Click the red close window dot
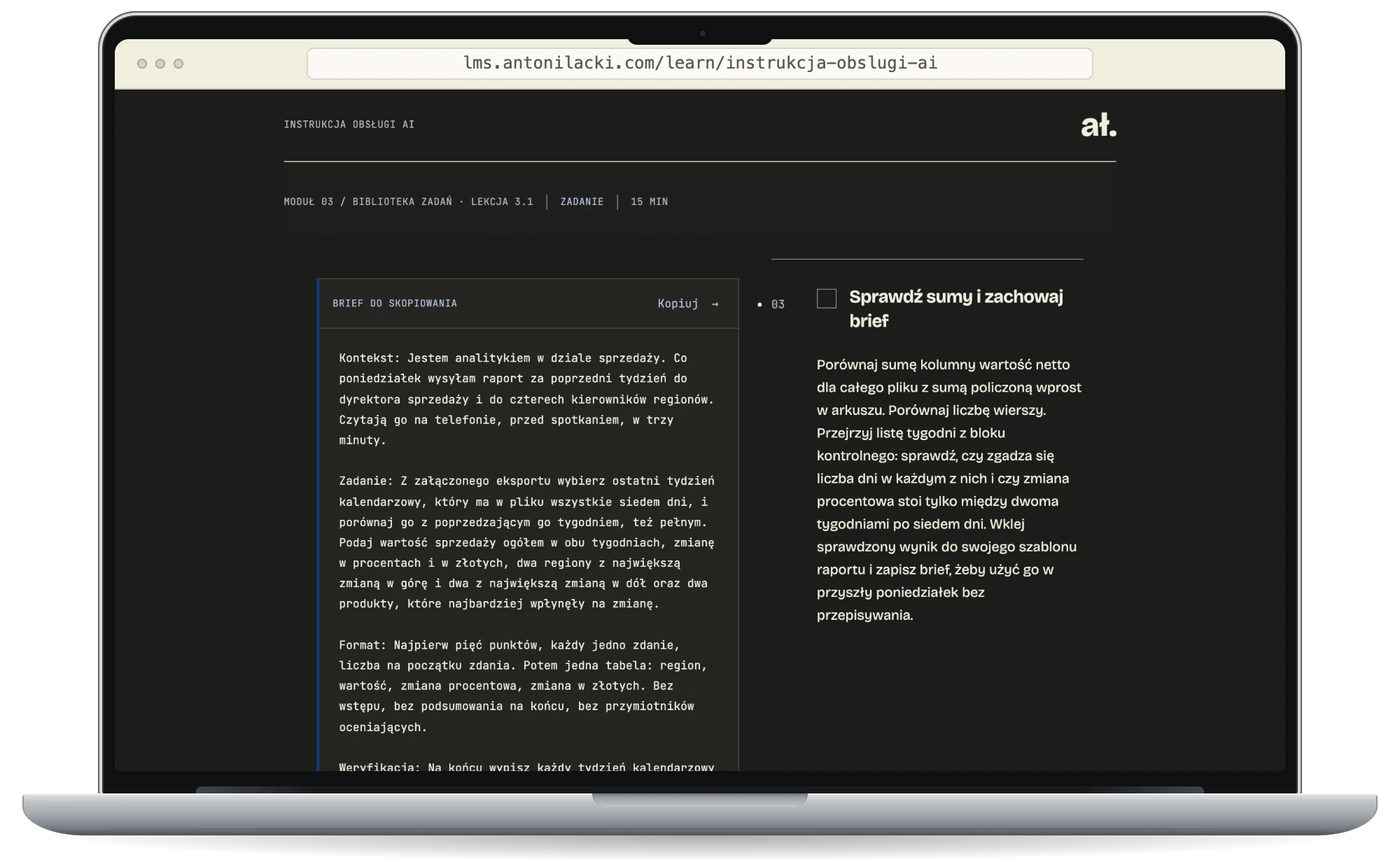The image size is (1400, 862). 142,64
